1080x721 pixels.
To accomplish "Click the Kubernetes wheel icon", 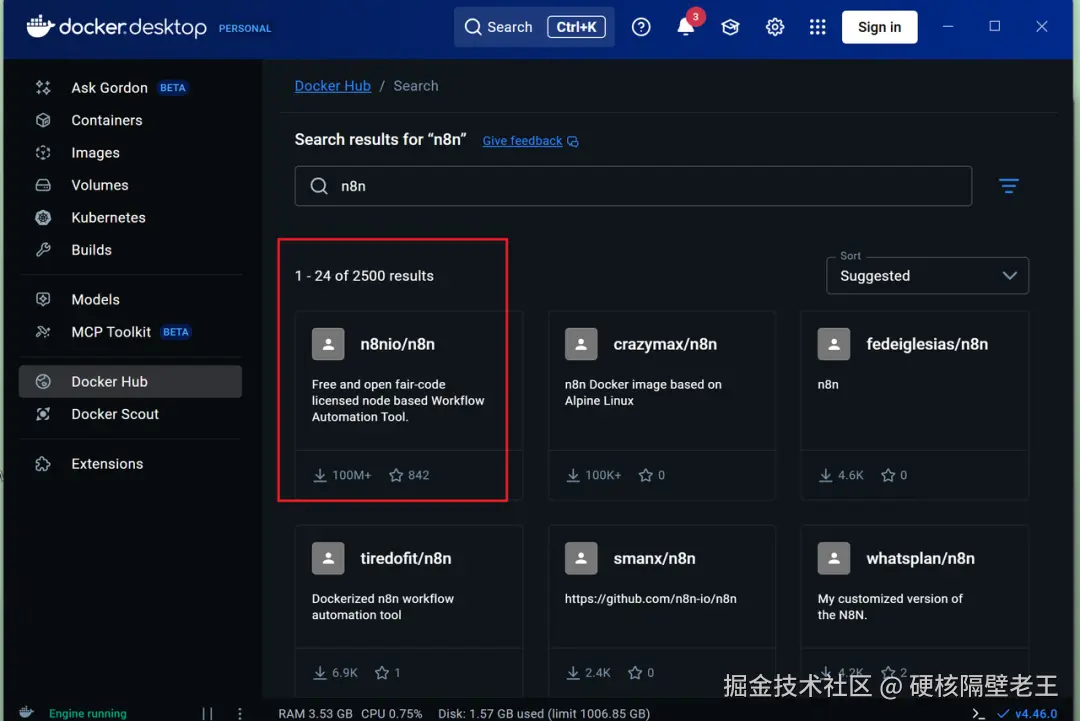I will [43, 218].
